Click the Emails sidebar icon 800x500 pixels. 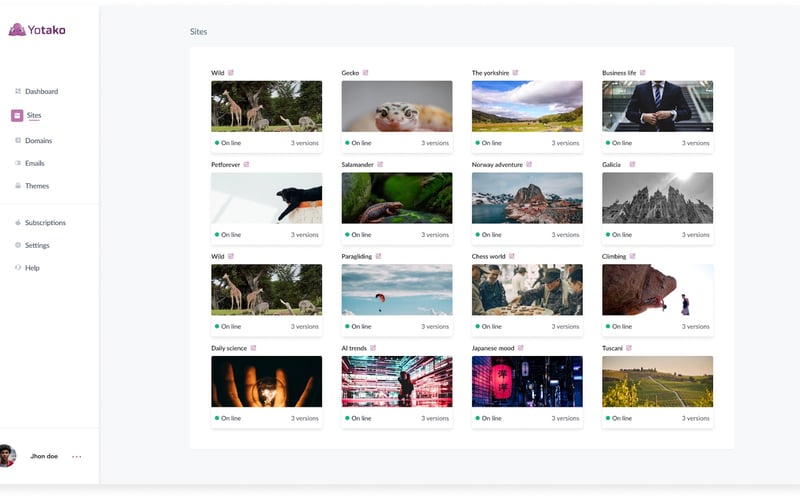click(18, 163)
